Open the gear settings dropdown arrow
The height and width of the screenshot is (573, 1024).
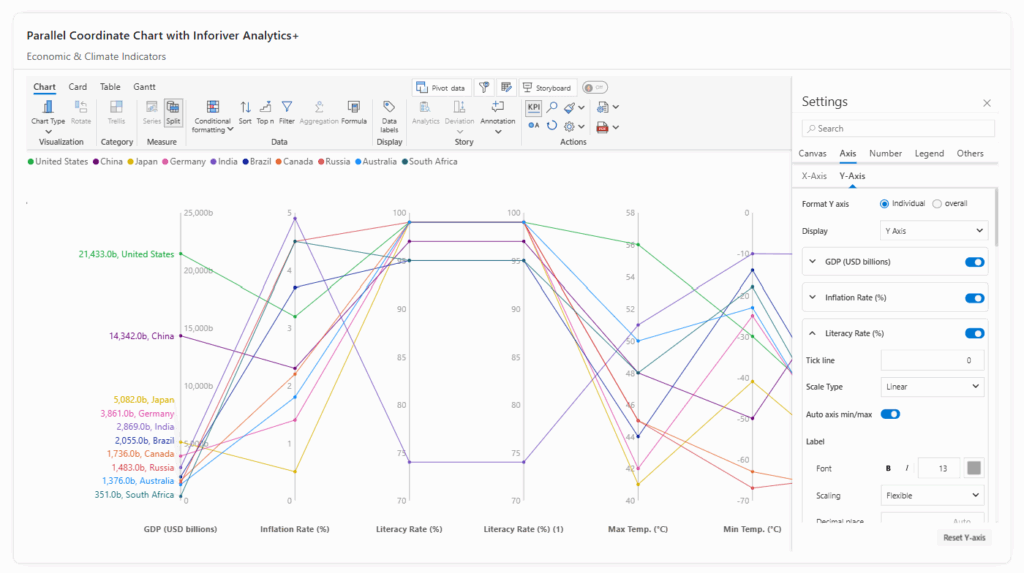[x=581, y=127]
